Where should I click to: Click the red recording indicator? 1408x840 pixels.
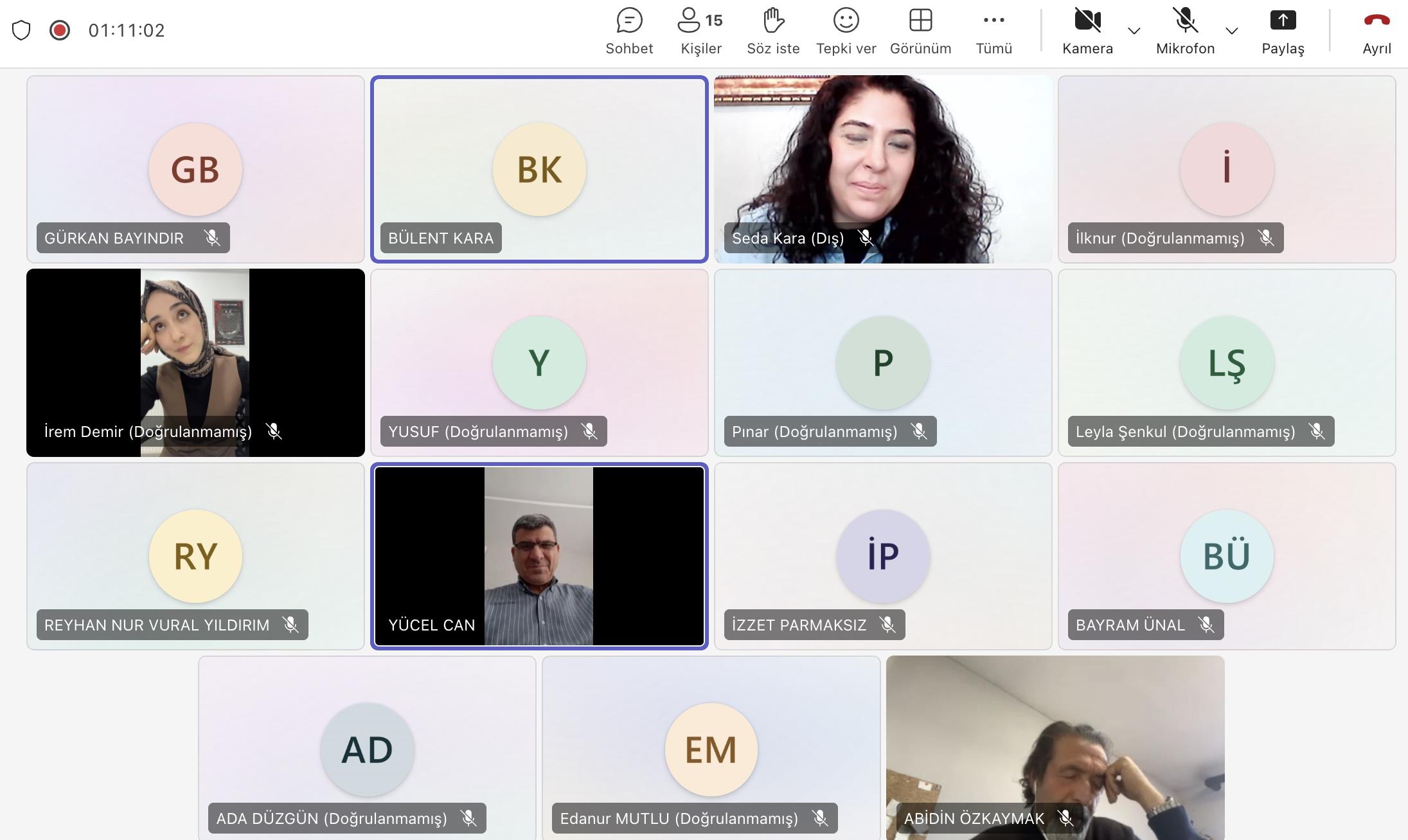point(60,30)
